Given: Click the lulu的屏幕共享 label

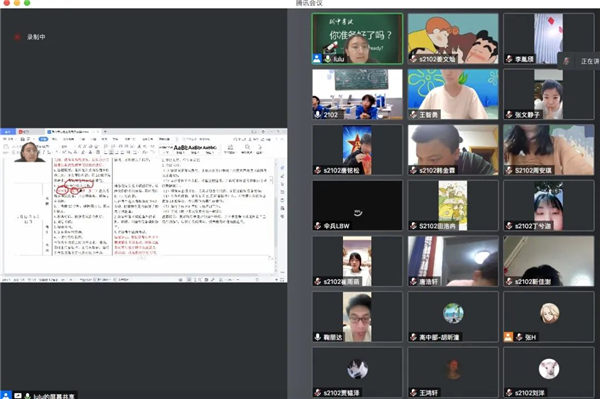Looking at the screenshot, I should click(x=54, y=396).
